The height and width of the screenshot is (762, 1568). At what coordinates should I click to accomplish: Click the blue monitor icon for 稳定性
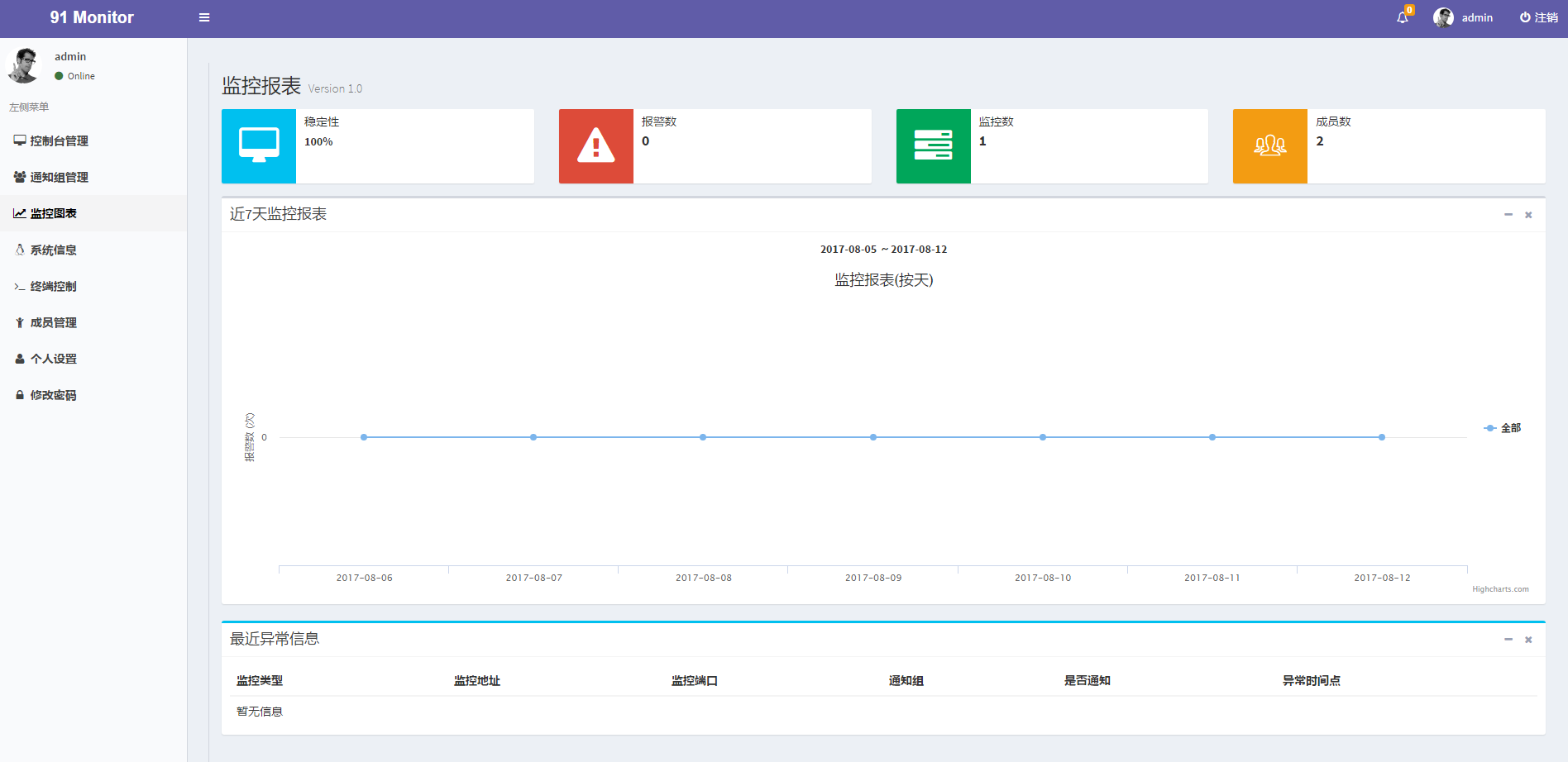(259, 146)
